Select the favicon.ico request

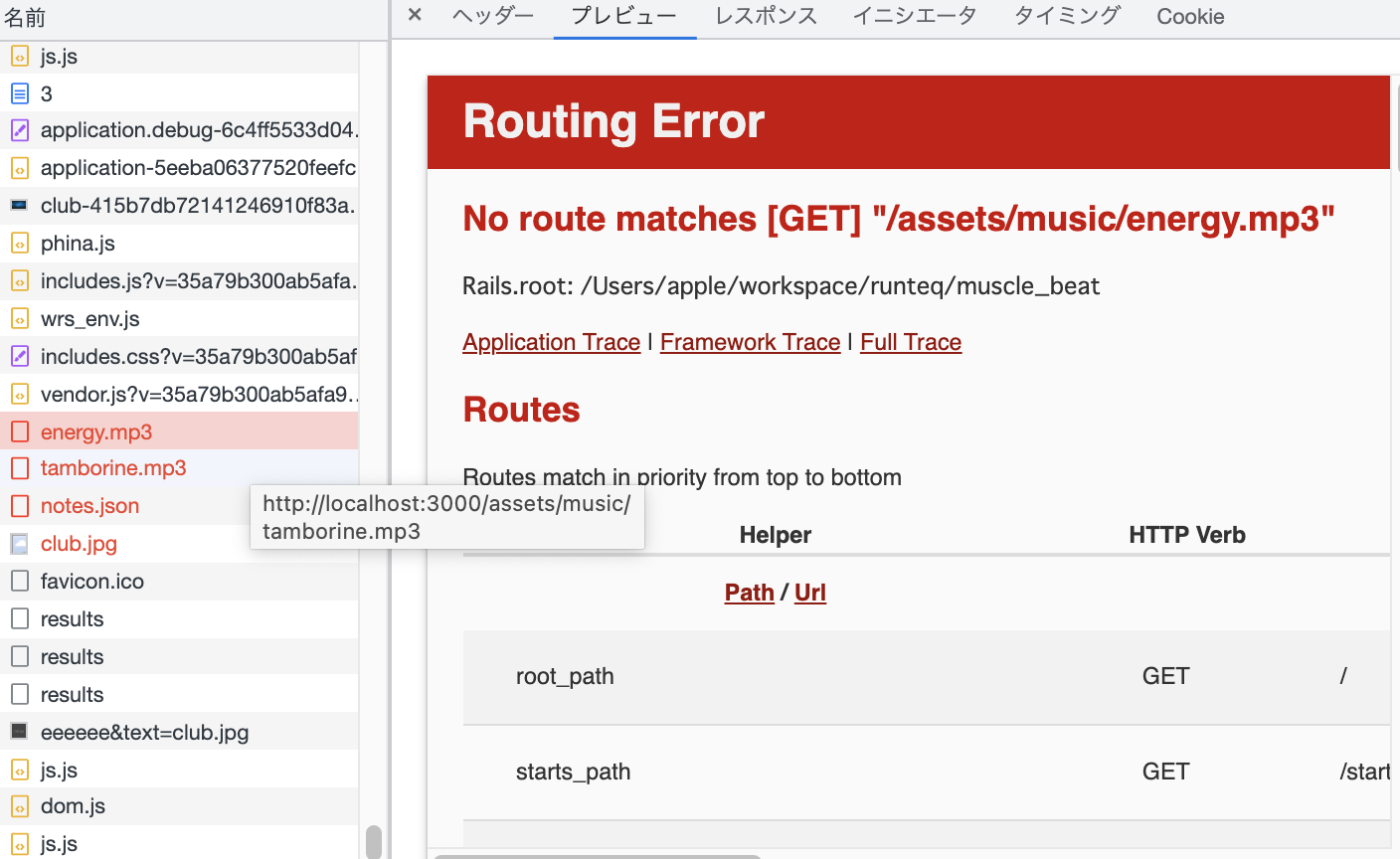(x=179, y=582)
